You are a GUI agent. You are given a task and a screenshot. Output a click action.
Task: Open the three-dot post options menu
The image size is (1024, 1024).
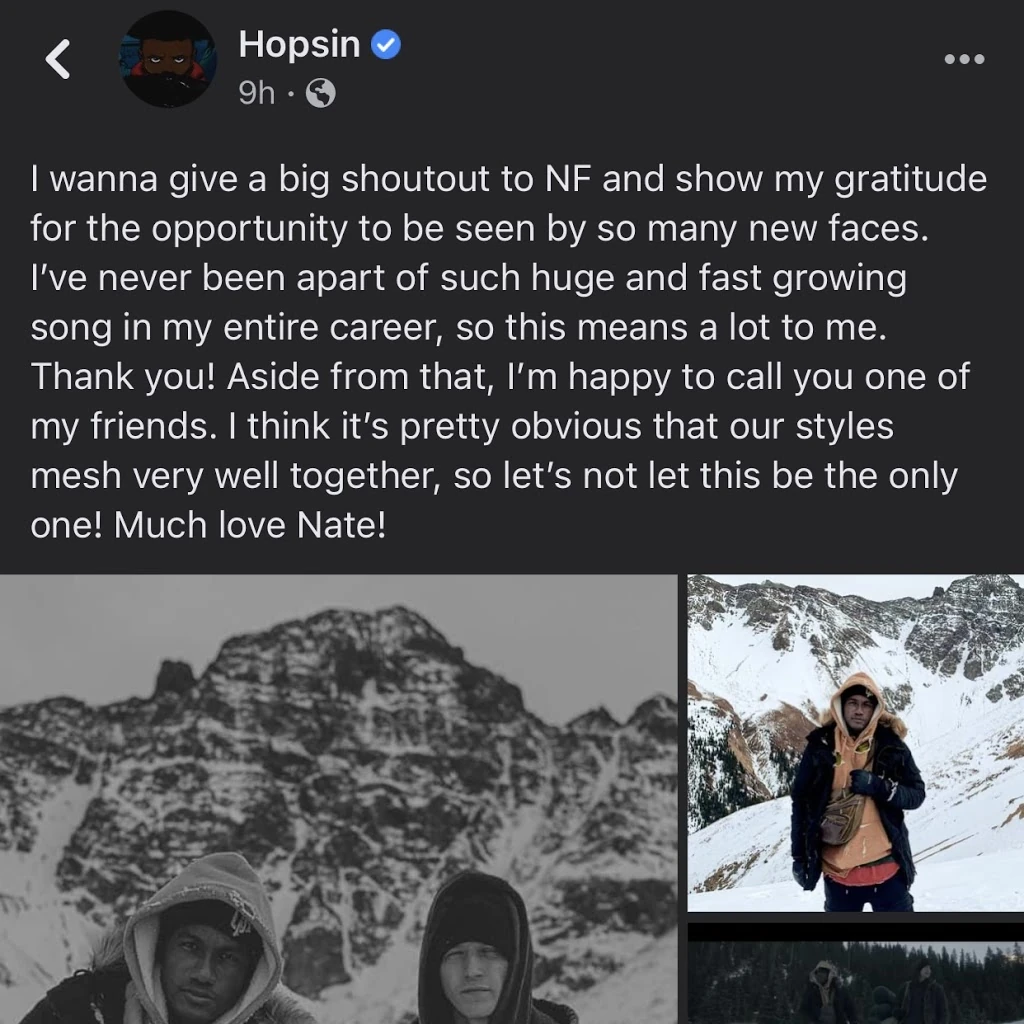point(964,60)
